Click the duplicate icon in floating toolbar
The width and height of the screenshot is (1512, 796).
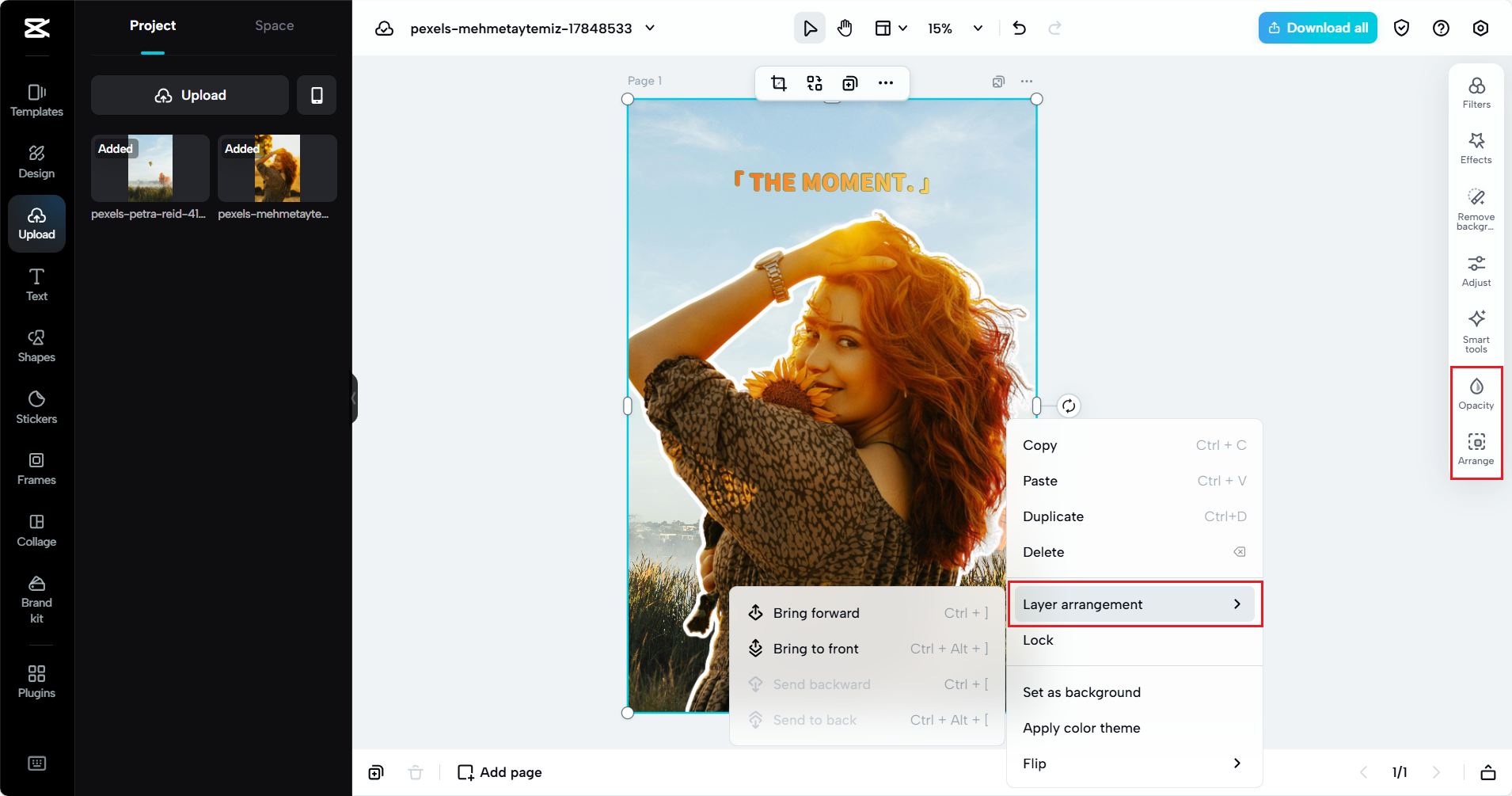[850, 83]
